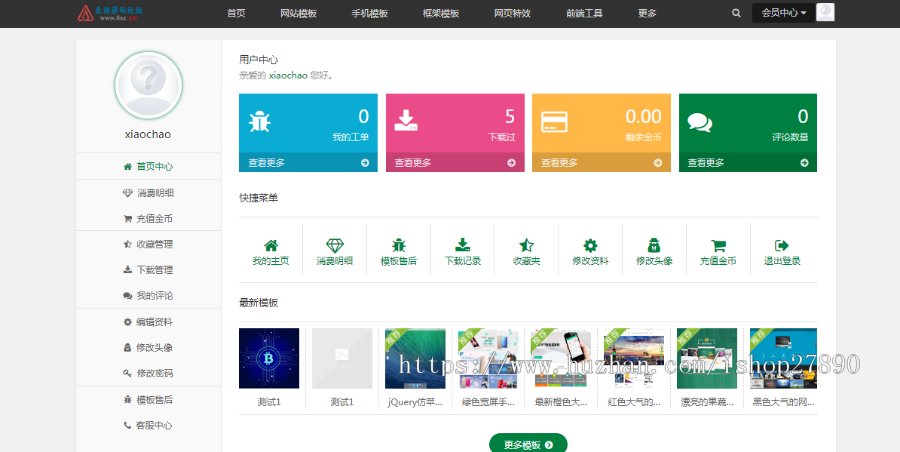Image resolution: width=900 pixels, height=452 pixels.
Task: Click the small avatar in header
Action: point(825,13)
